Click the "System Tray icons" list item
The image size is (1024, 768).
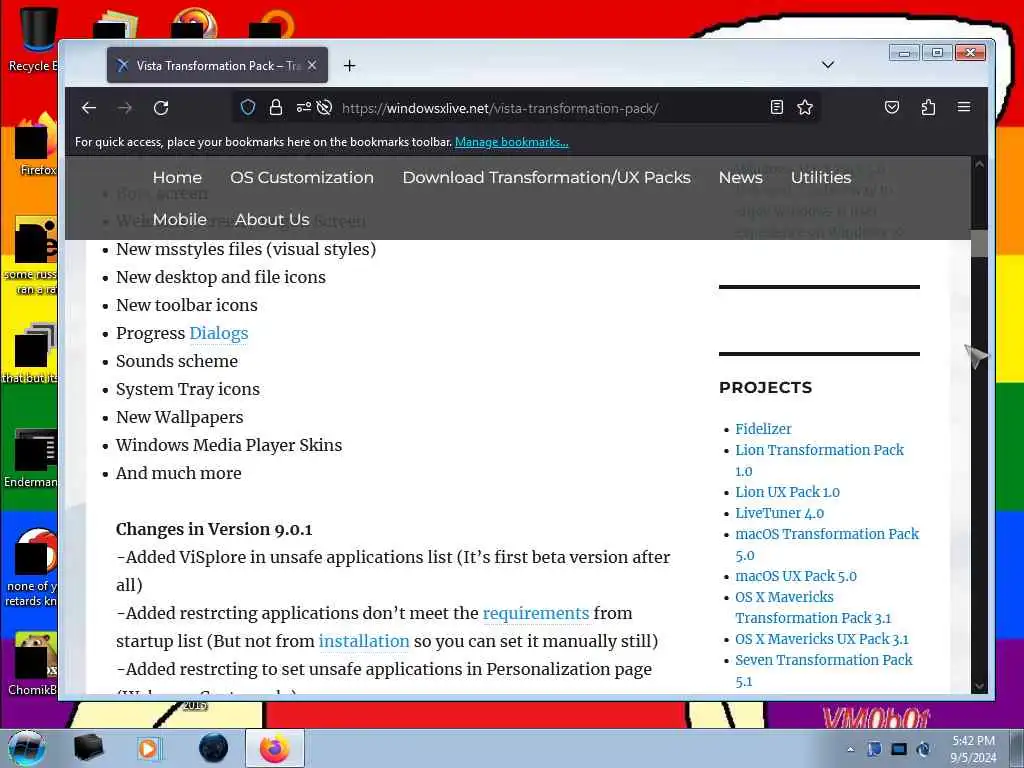(x=187, y=389)
